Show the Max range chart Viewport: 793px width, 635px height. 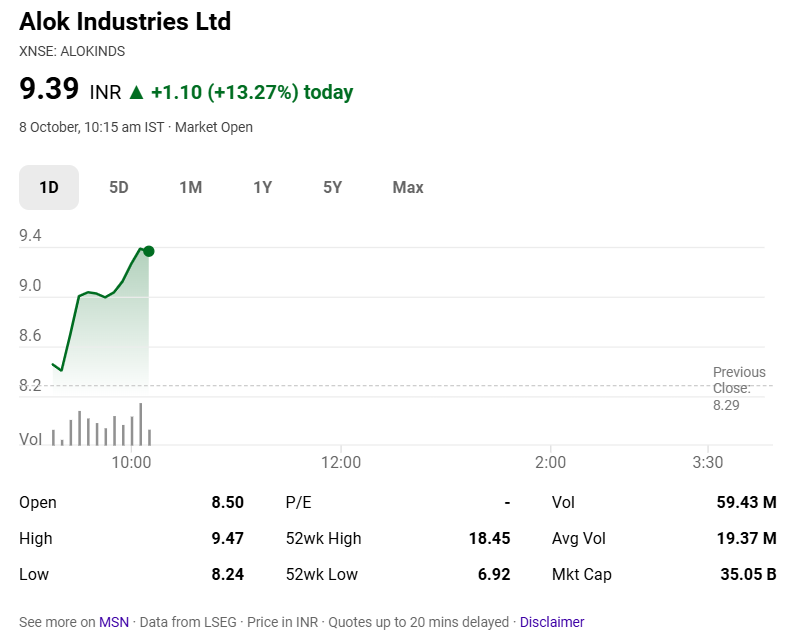coord(408,188)
